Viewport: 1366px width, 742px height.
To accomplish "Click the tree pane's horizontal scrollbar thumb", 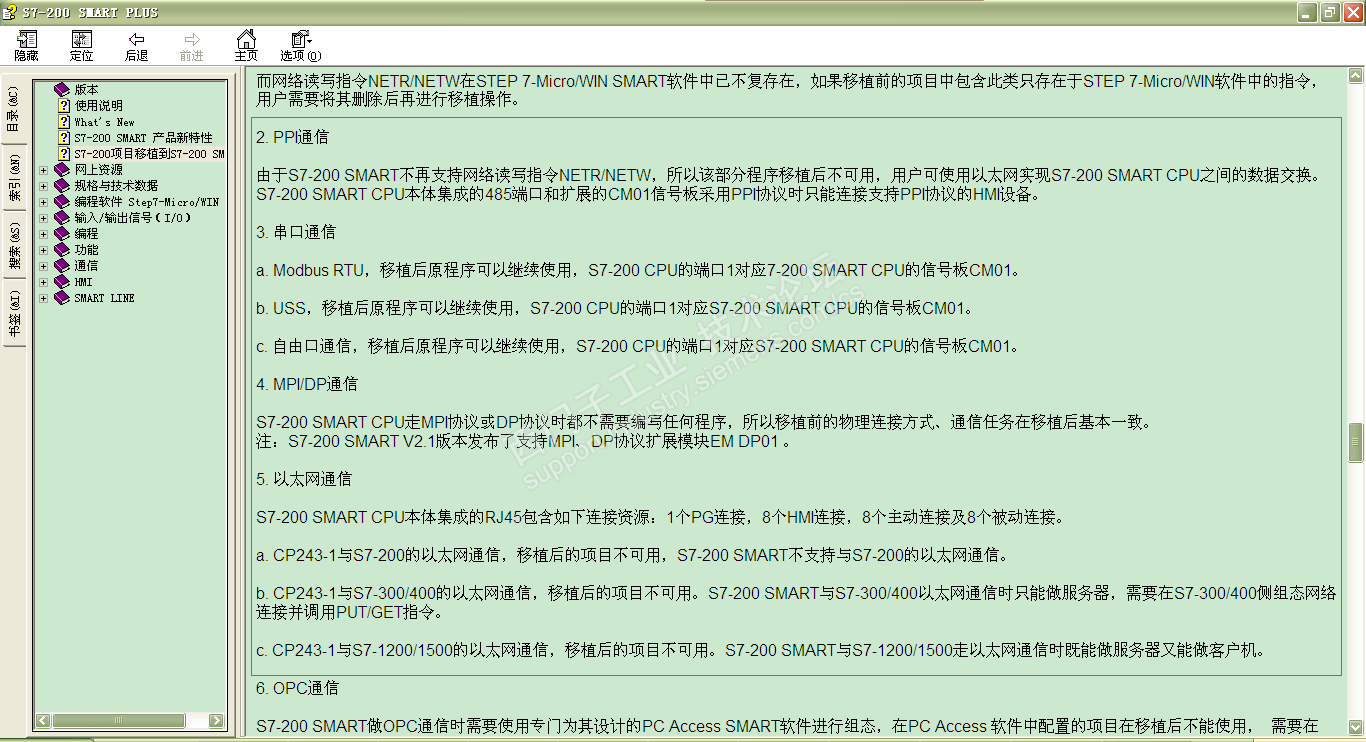I will (117, 720).
